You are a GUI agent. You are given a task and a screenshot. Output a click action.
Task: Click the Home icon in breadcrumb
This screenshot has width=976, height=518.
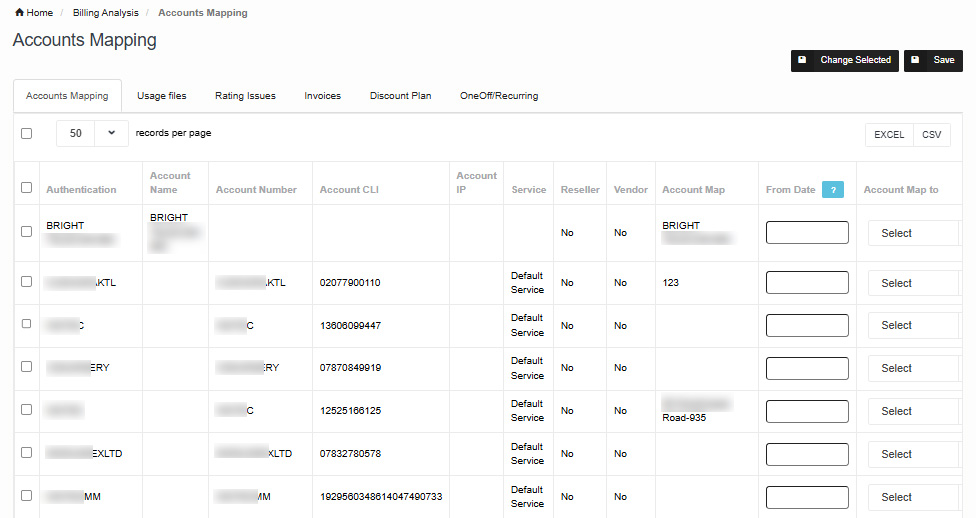[x=19, y=13]
